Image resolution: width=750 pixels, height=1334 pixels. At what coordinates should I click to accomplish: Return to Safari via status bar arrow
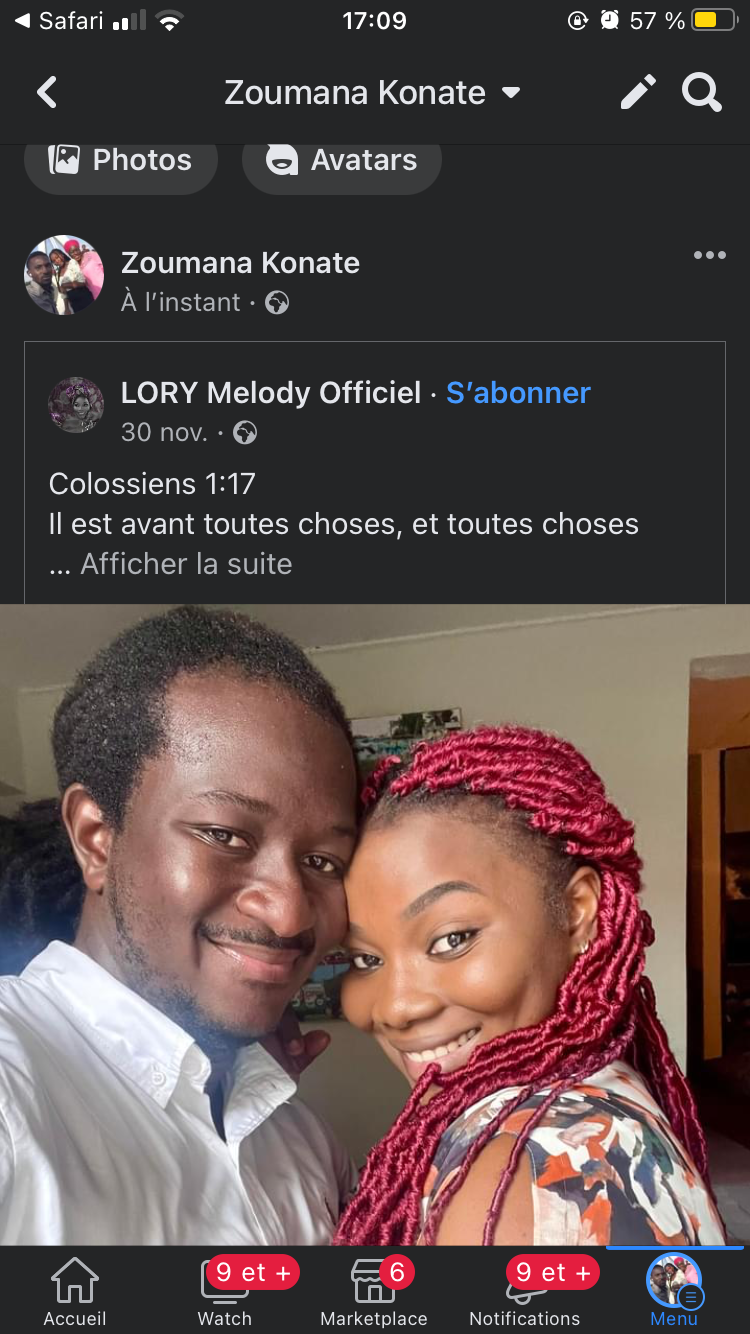click(x=58, y=20)
